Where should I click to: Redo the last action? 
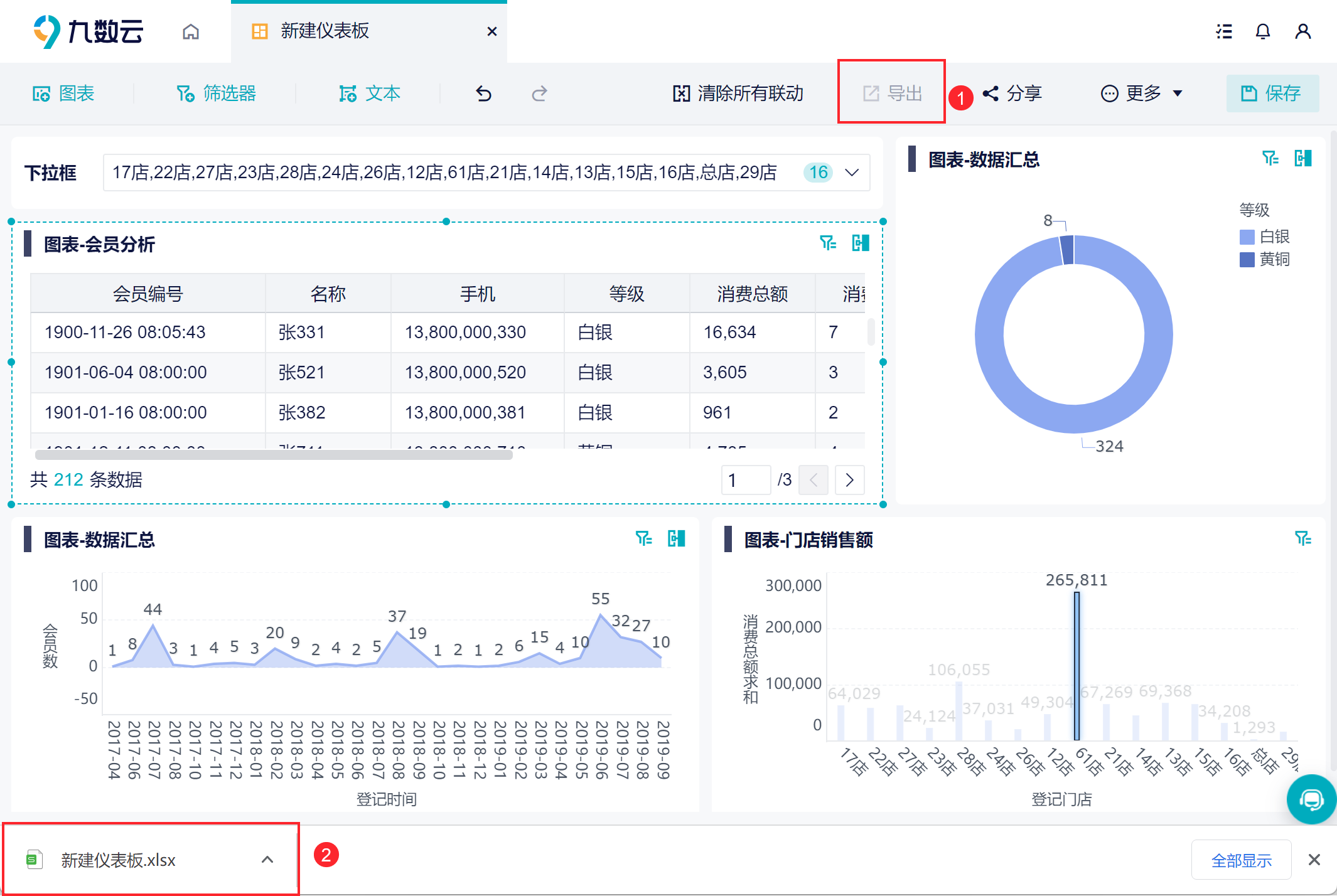539,93
